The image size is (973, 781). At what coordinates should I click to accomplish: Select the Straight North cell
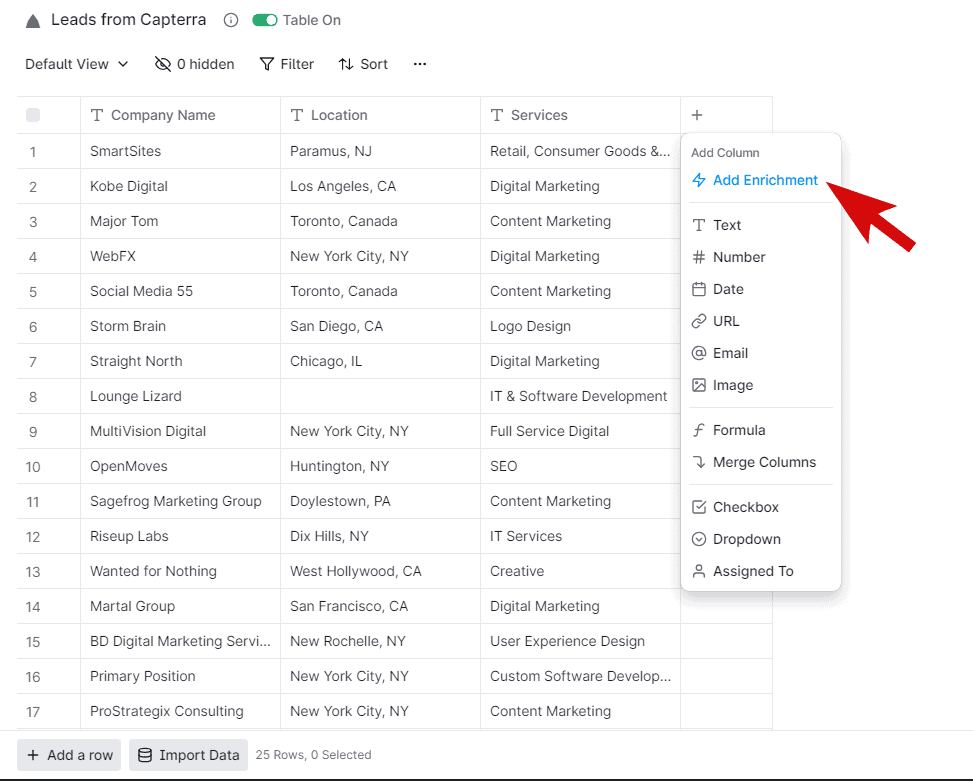(x=181, y=361)
